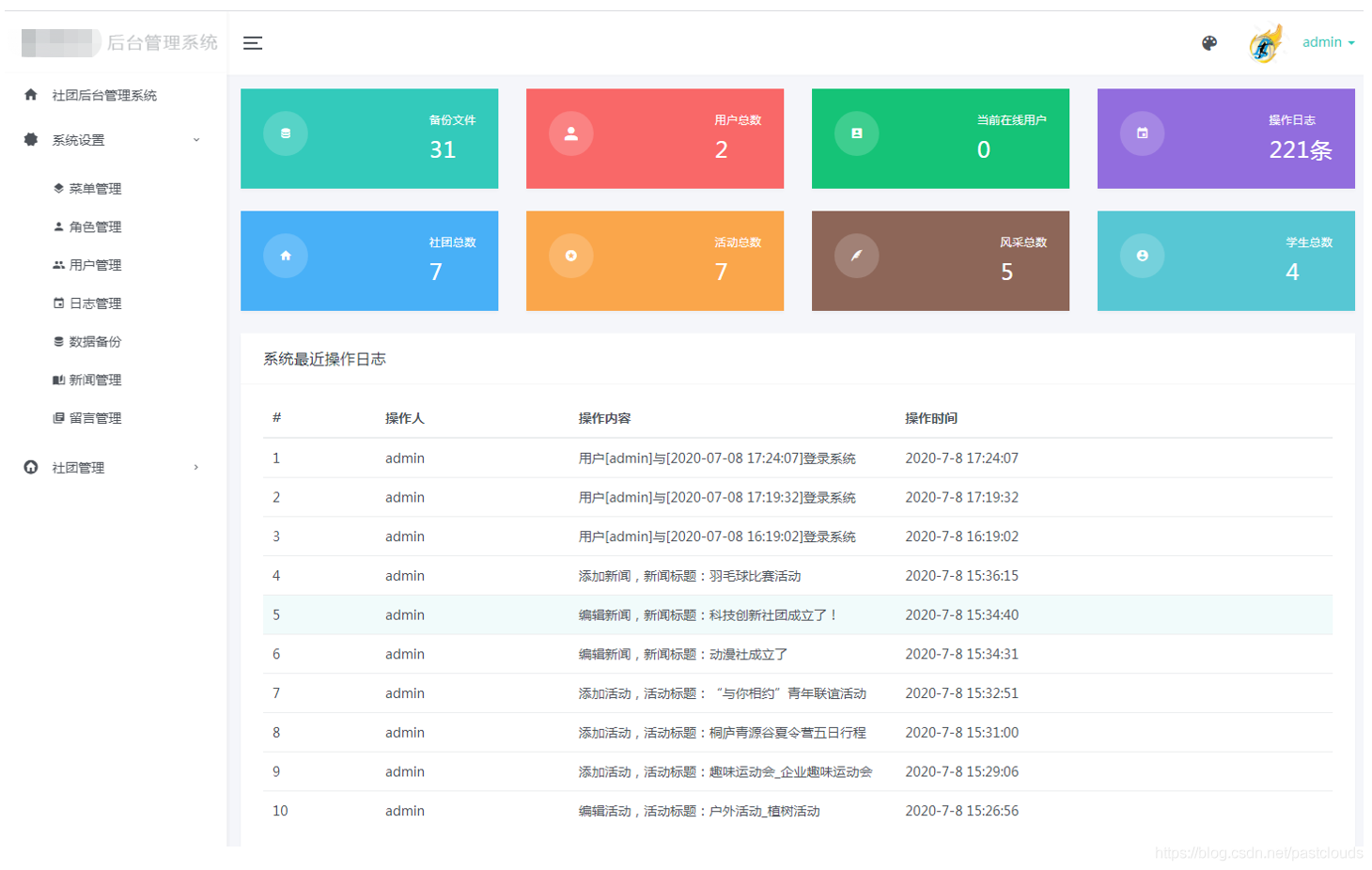
Task: Click the admin user avatar image
Action: [x=1266, y=43]
